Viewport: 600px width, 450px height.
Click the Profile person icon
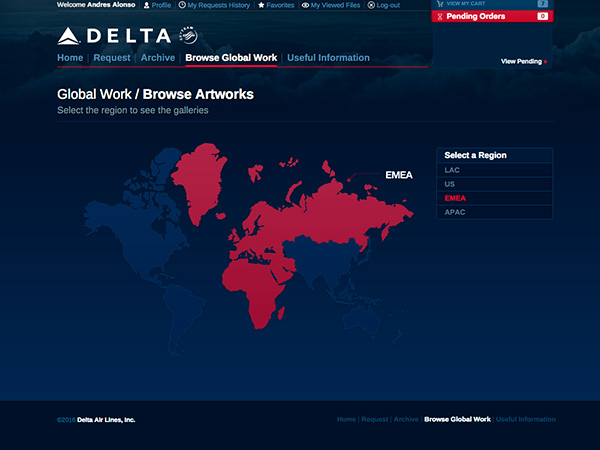[147, 5]
